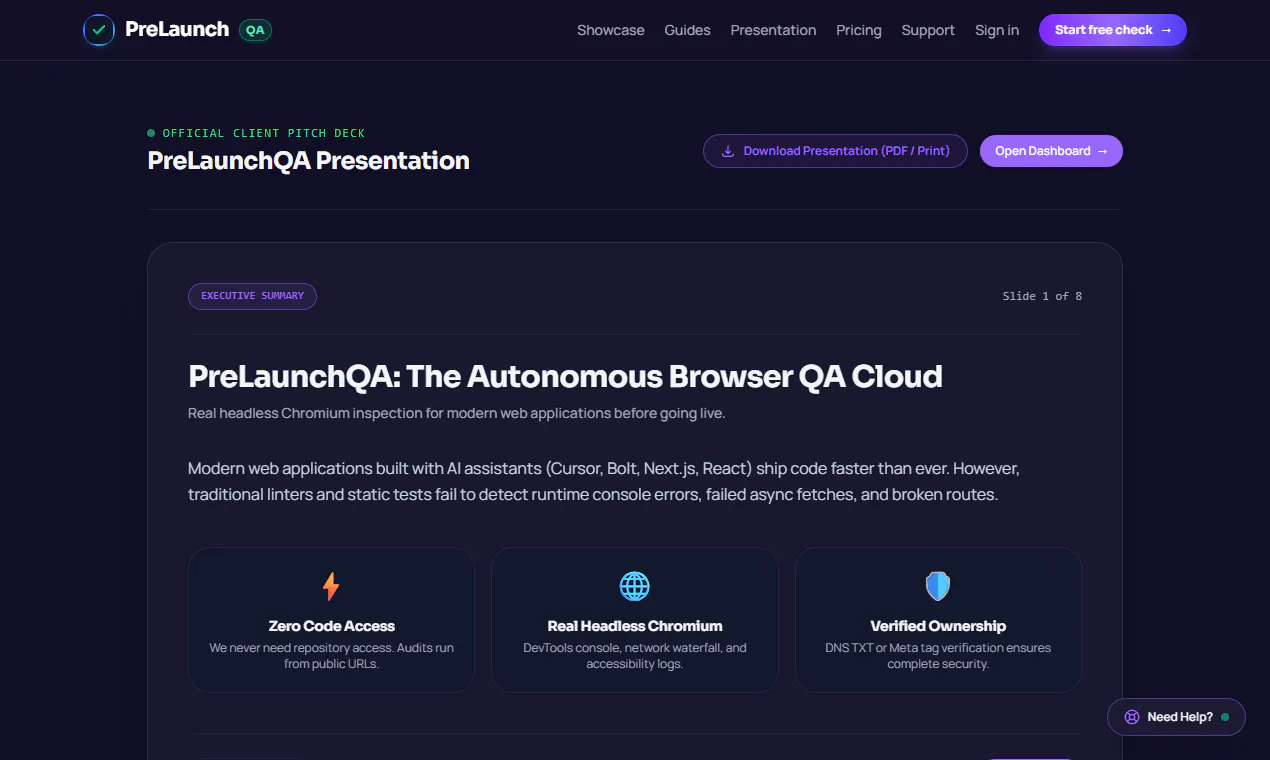Click the green QA badge beside PreLaunch
The width and height of the screenshot is (1270, 760).
point(255,30)
